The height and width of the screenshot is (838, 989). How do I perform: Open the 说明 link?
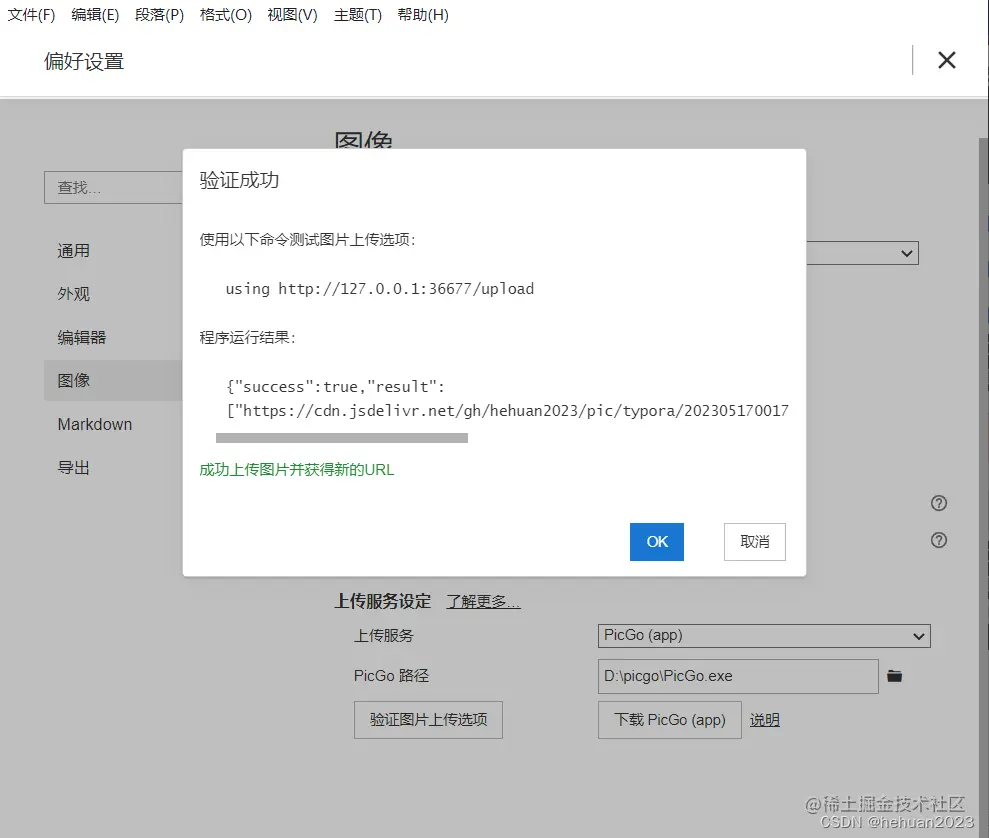click(764, 720)
